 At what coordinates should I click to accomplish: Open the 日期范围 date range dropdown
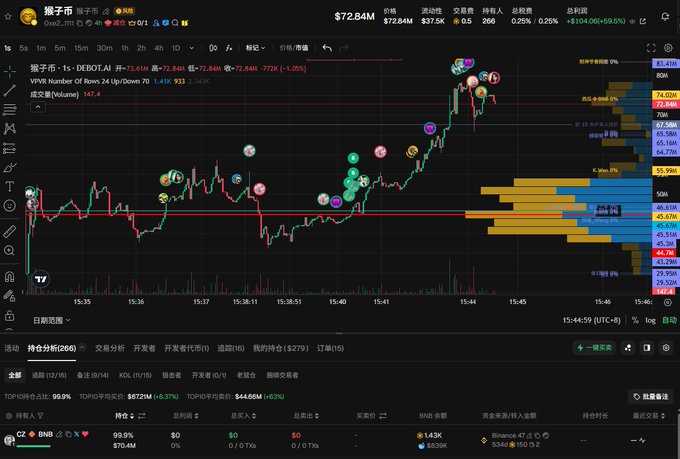pos(52,320)
